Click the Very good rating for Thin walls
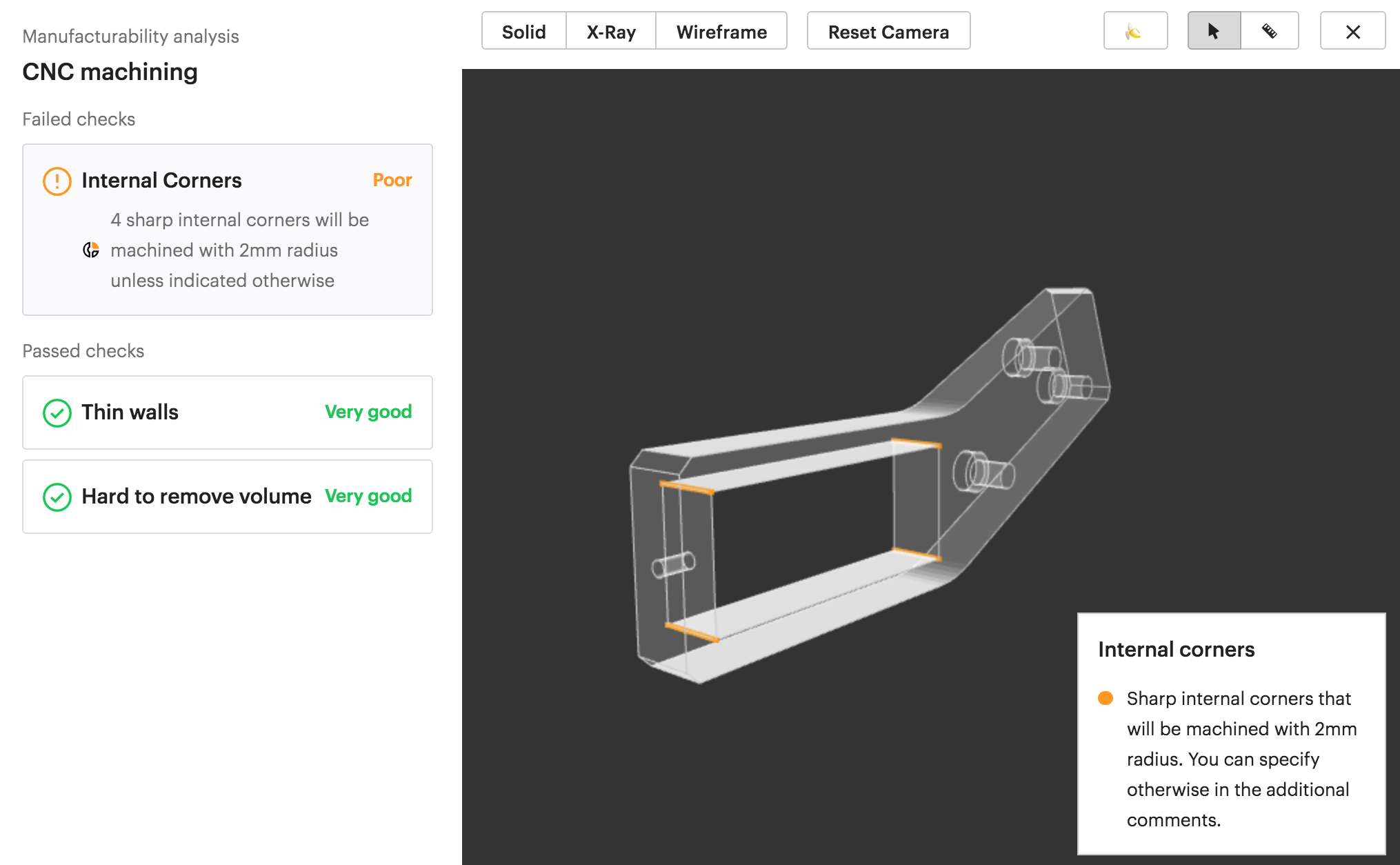The width and height of the screenshot is (1400, 865). (368, 412)
